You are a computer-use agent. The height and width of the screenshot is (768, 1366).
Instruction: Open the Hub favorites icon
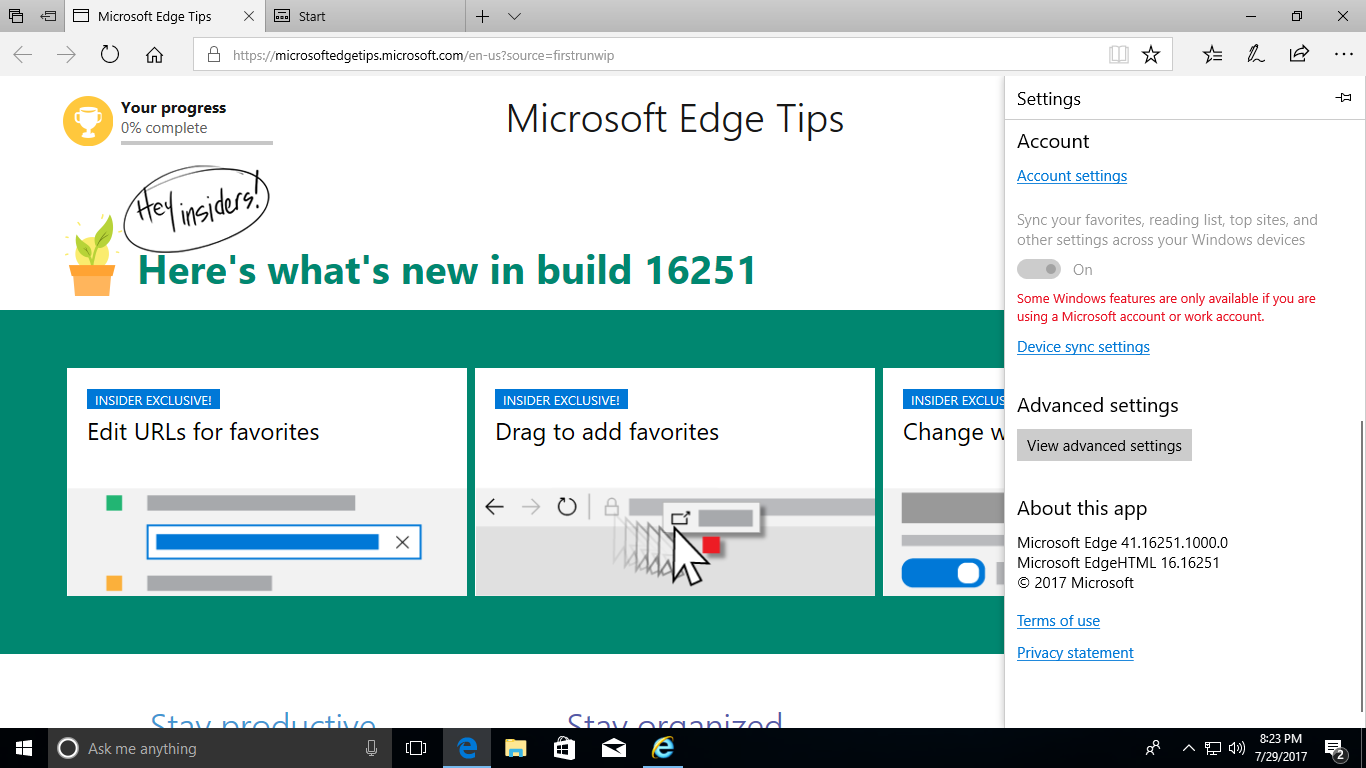(1212, 55)
